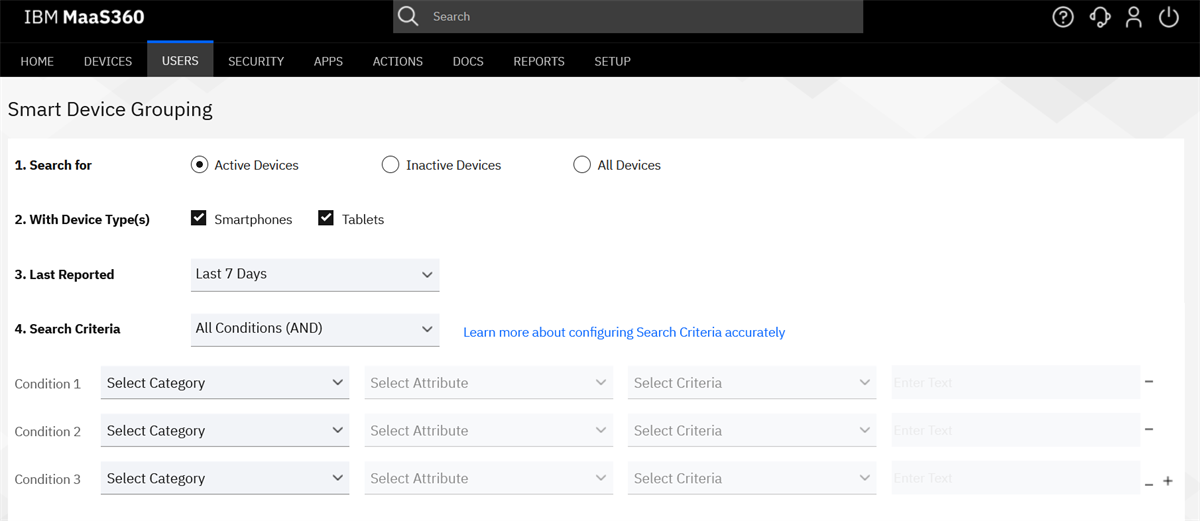Remove Condition 1 with minus icon
Viewport: 1200px width, 521px height.
point(1149,382)
